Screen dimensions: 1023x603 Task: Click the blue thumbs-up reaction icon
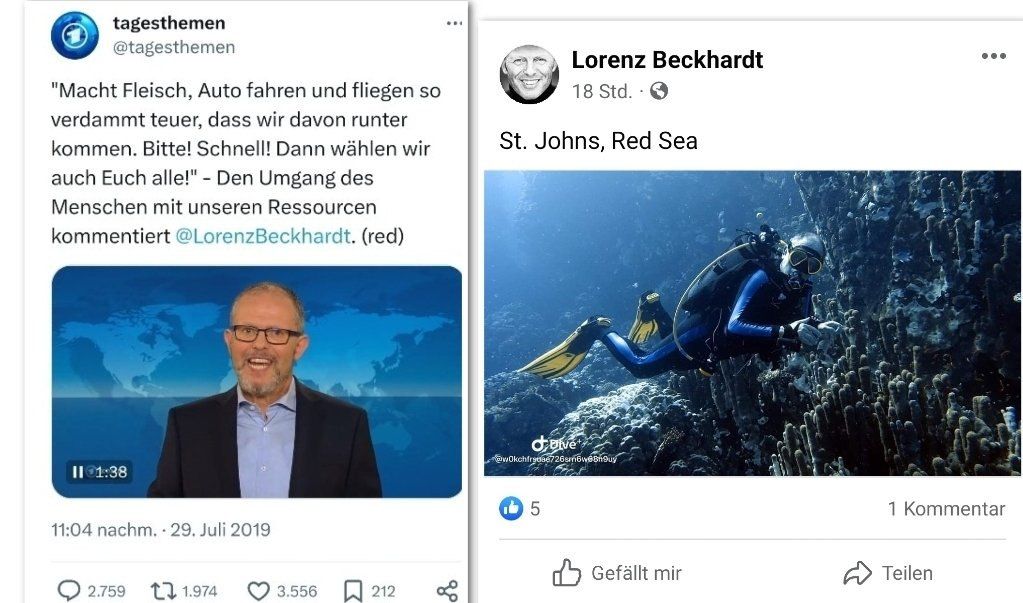pyautogui.click(x=511, y=508)
